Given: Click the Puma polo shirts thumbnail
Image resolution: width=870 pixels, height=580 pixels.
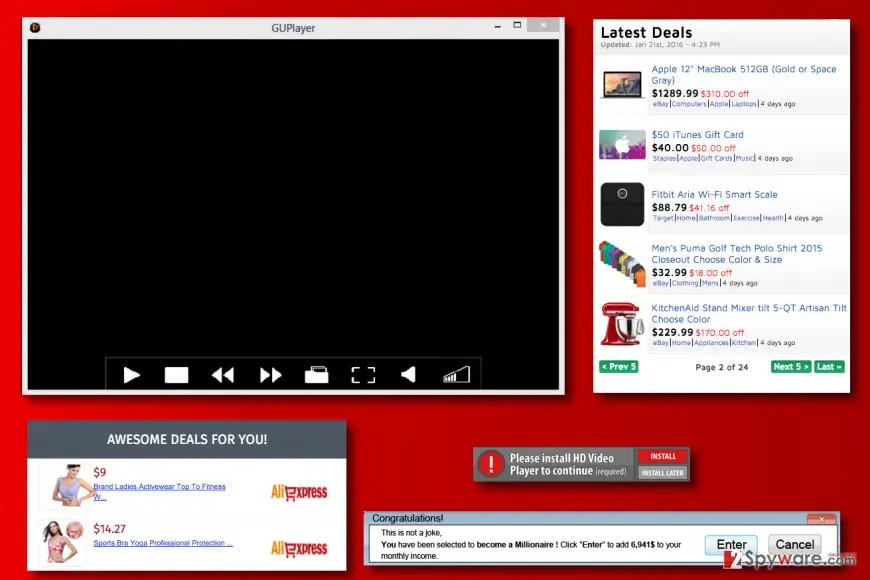Looking at the screenshot, I should coord(623,264).
